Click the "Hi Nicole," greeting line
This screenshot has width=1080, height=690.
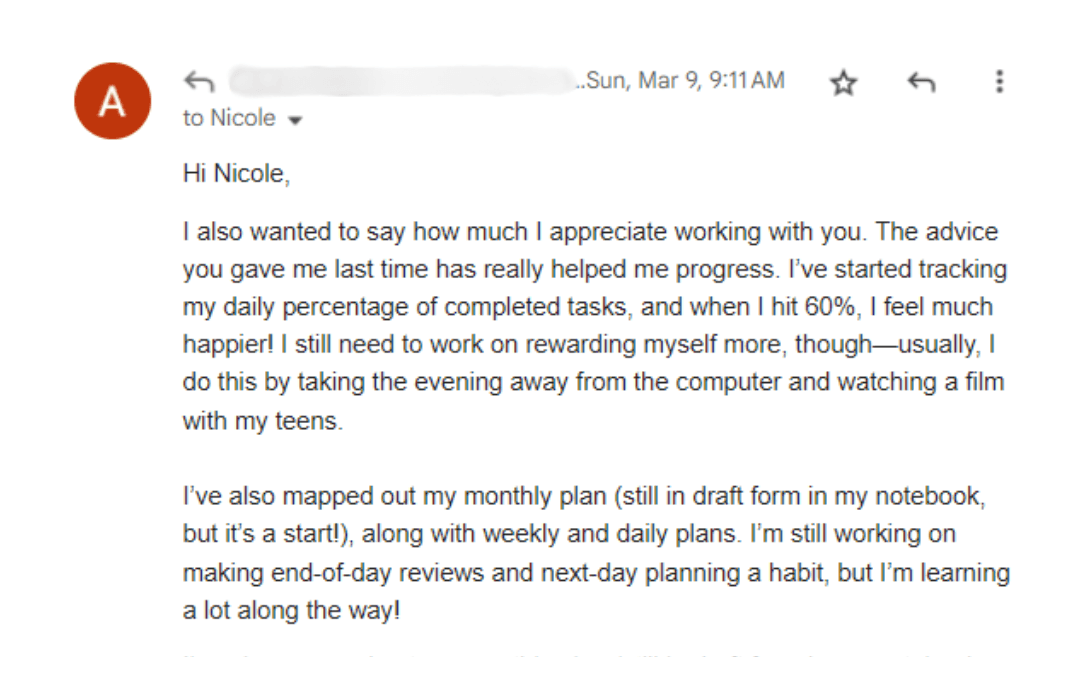coord(236,174)
